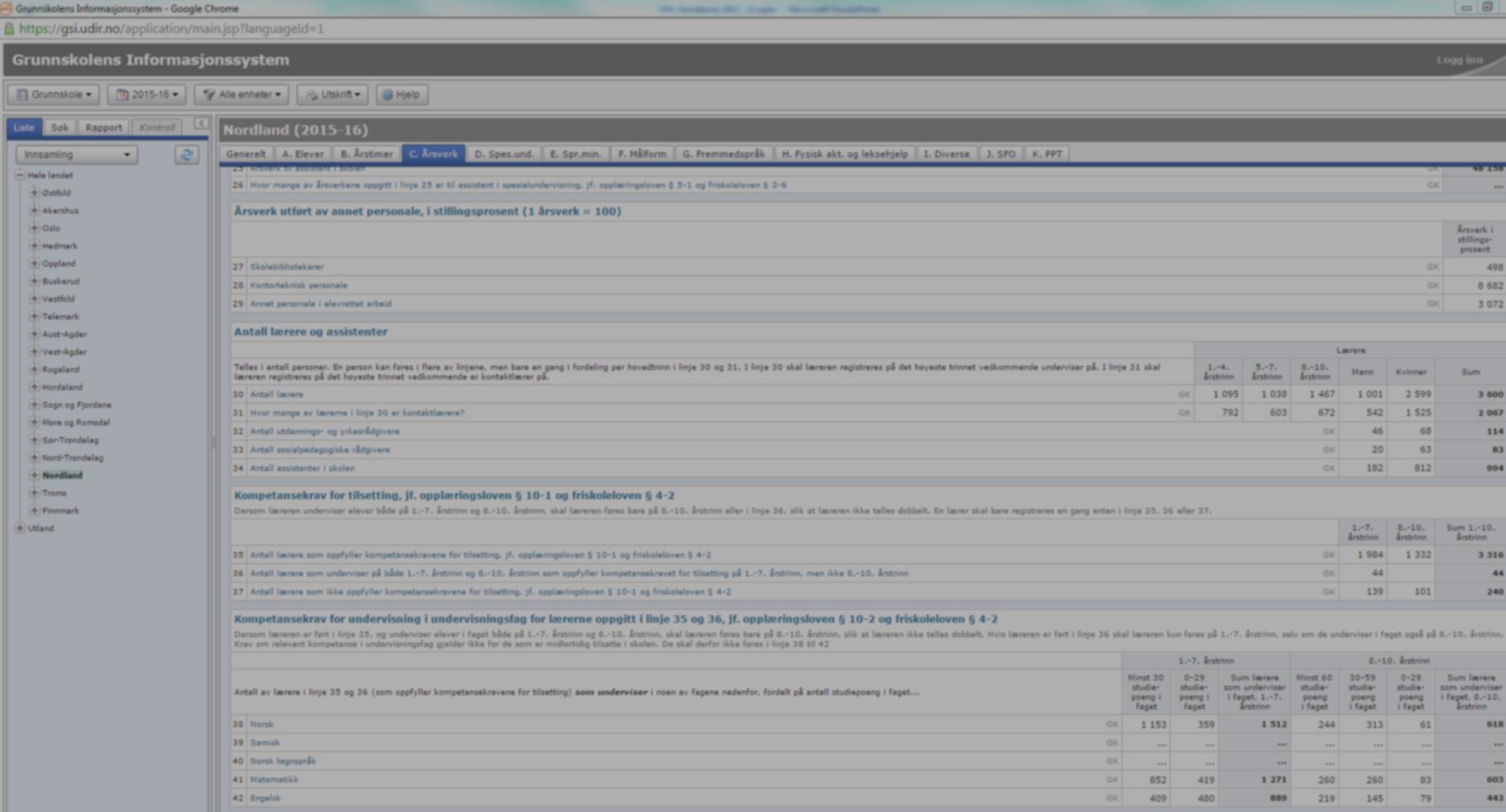Image resolution: width=1506 pixels, height=812 pixels.
Task: Open the Utskrift print menu
Action: click(x=332, y=95)
